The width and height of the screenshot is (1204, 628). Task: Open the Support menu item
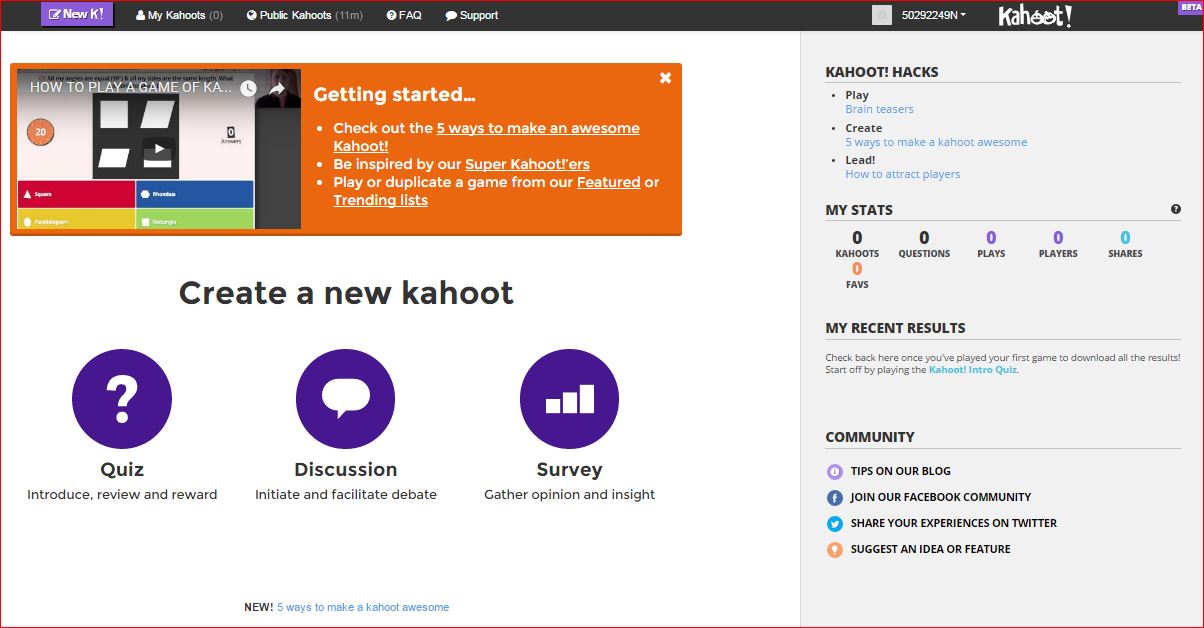[x=471, y=15]
